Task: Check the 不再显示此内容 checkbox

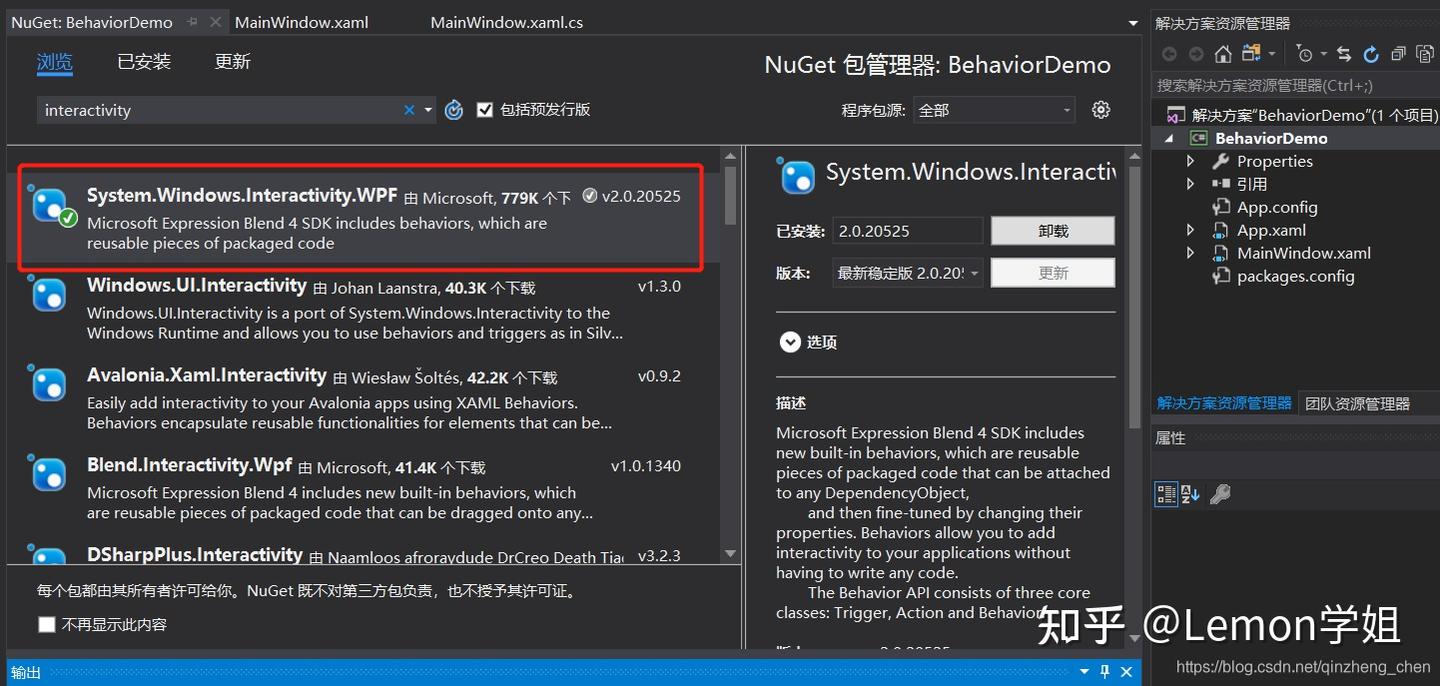Action: tap(46, 624)
